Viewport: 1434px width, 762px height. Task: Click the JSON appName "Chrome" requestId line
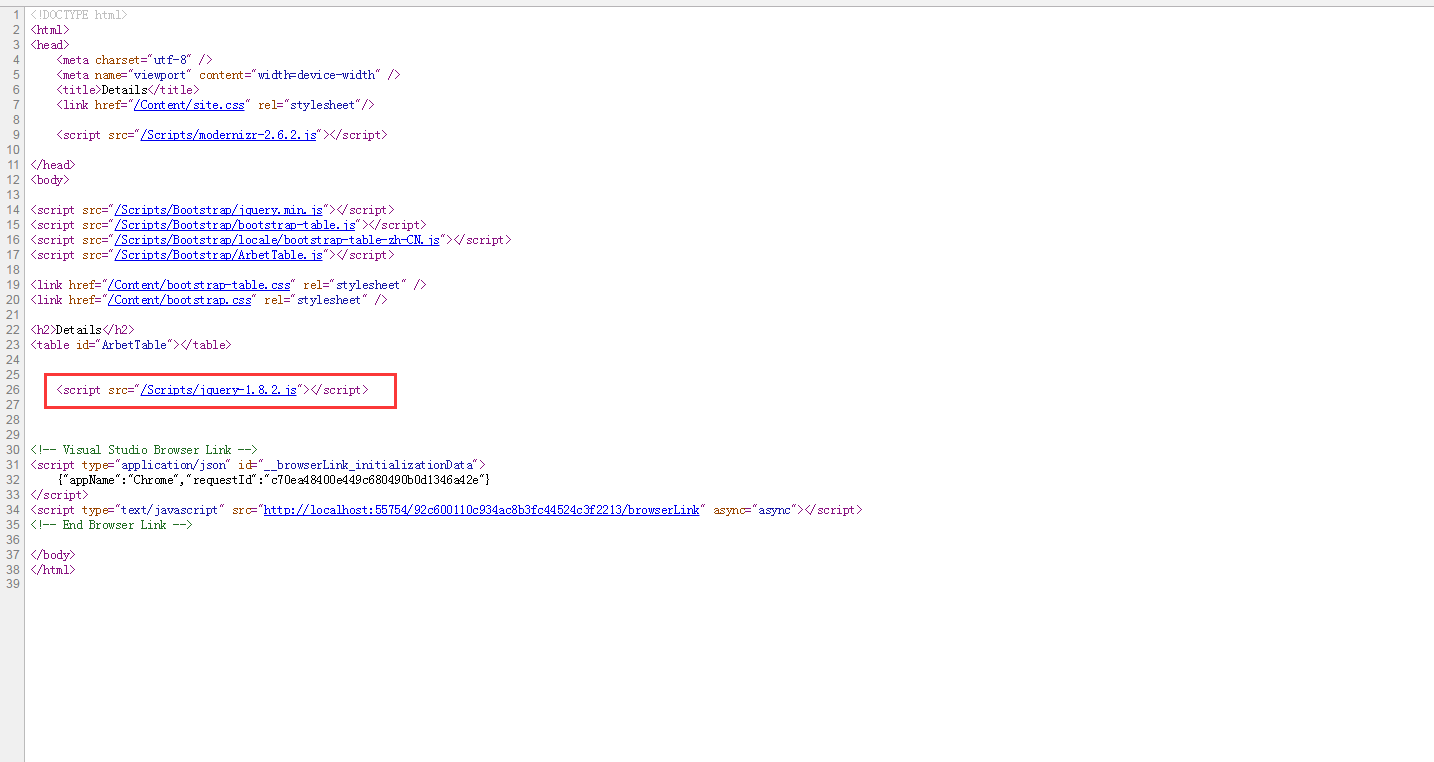(x=274, y=480)
